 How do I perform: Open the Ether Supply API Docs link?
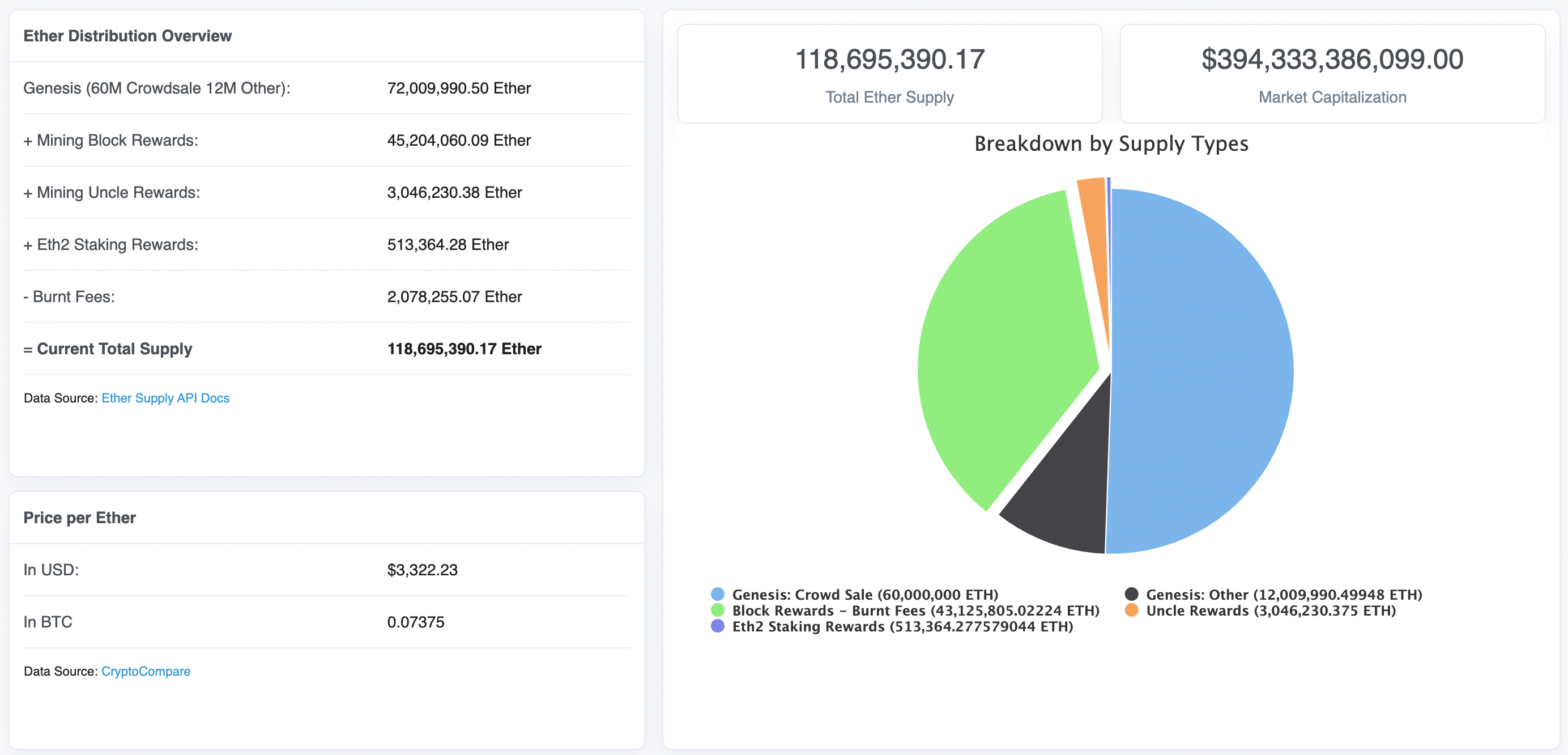[165, 398]
